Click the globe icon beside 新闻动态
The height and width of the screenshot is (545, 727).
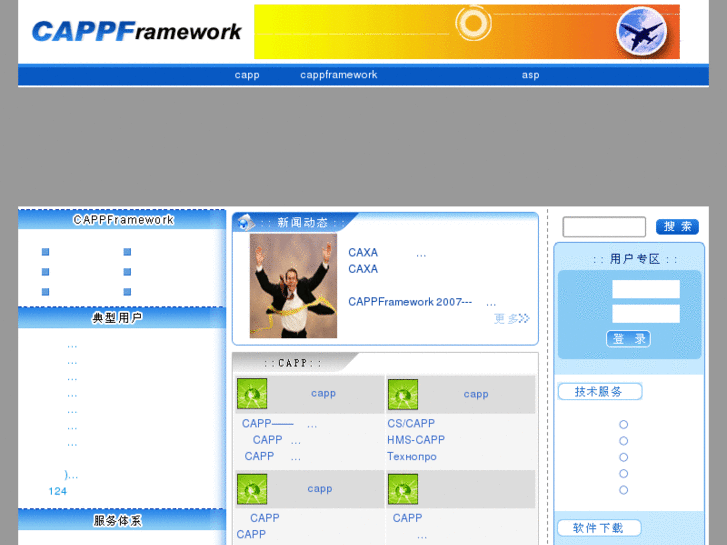coord(246,223)
